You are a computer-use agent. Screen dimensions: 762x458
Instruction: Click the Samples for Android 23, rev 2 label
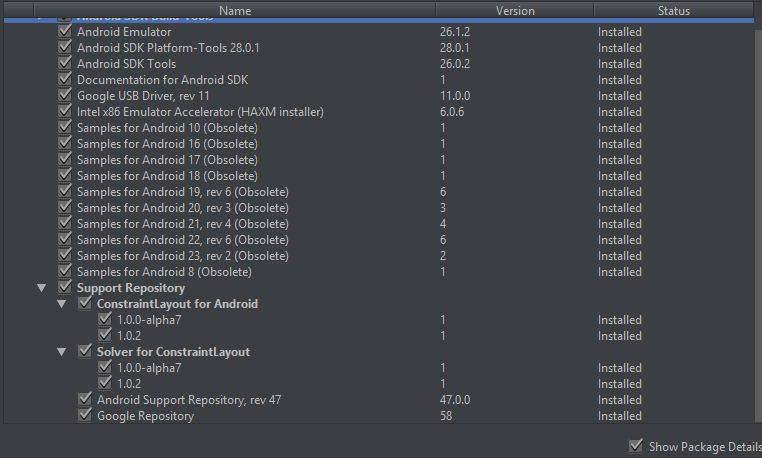[183, 256]
